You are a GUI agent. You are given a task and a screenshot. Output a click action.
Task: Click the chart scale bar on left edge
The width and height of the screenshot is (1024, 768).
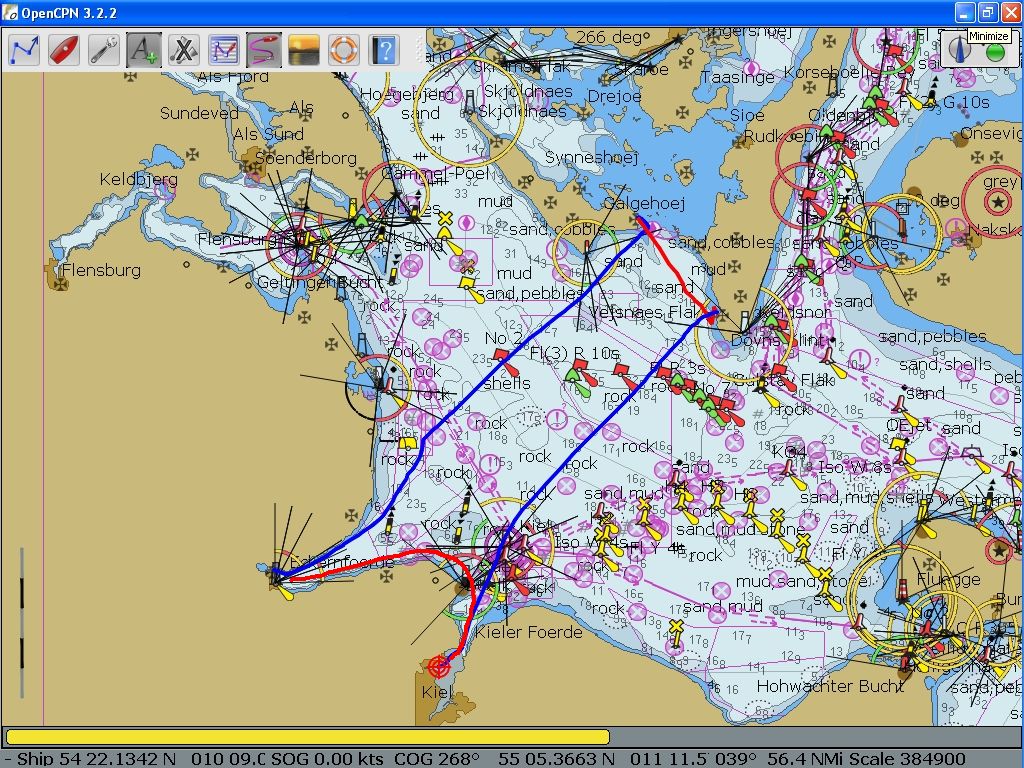click(22, 623)
